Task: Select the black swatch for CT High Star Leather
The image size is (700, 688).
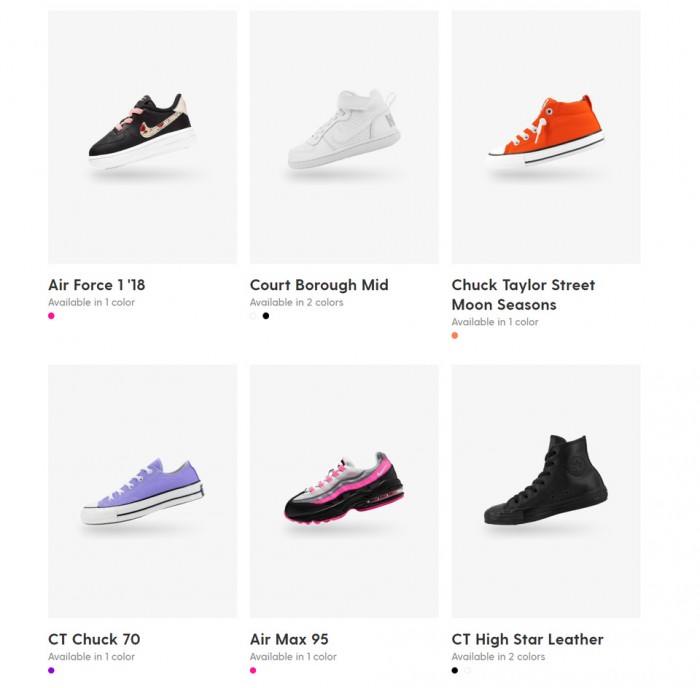Action: [455, 670]
